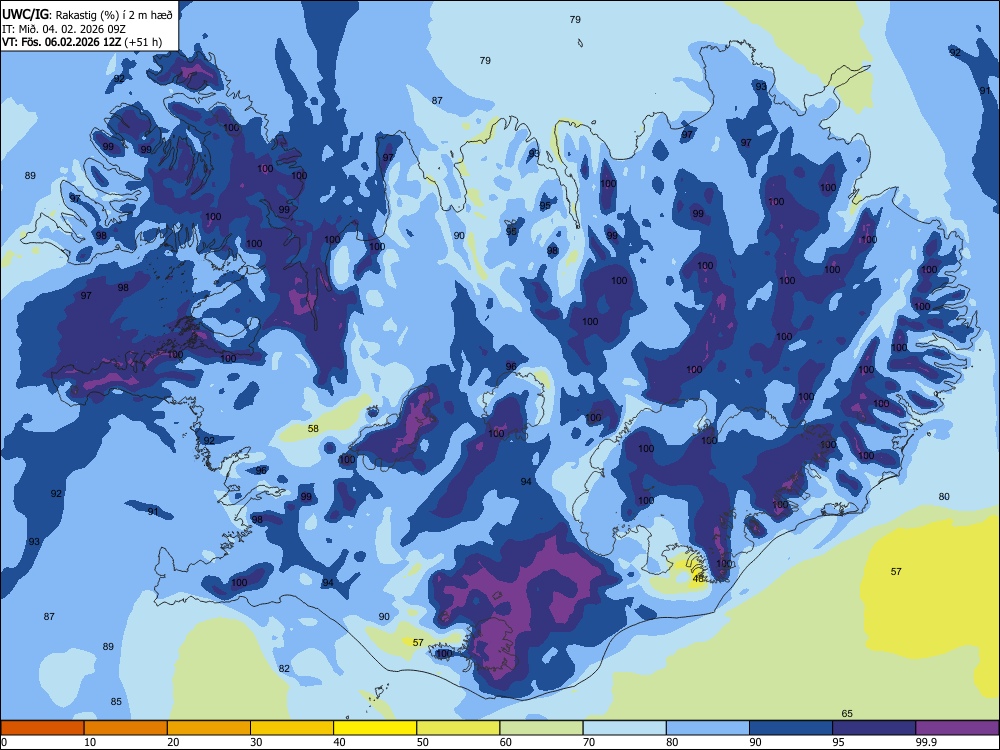Click the legend scale label 40
1000x750 pixels.
(x=339, y=742)
